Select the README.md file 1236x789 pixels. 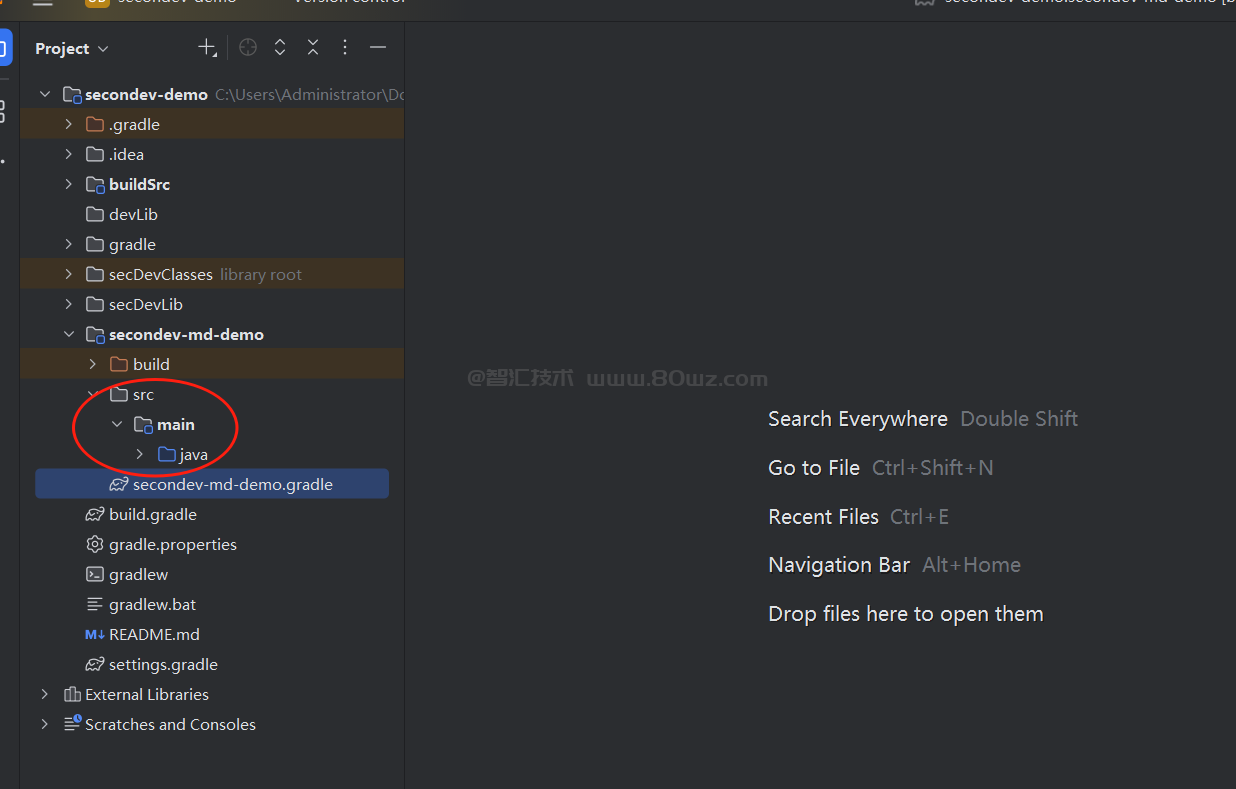click(x=153, y=634)
